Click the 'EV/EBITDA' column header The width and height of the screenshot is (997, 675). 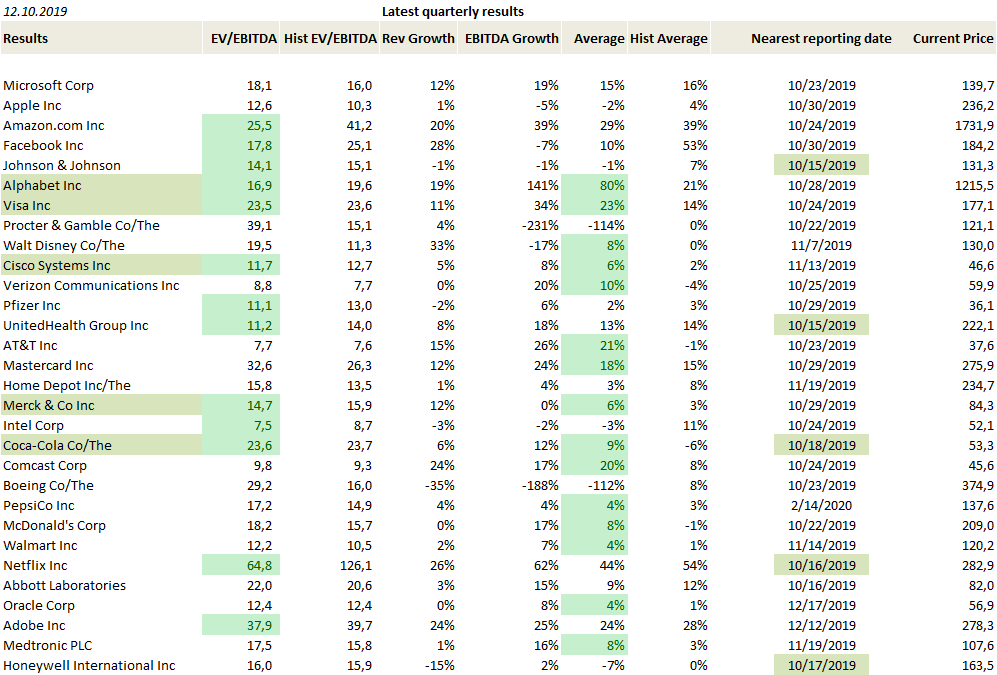(241, 38)
